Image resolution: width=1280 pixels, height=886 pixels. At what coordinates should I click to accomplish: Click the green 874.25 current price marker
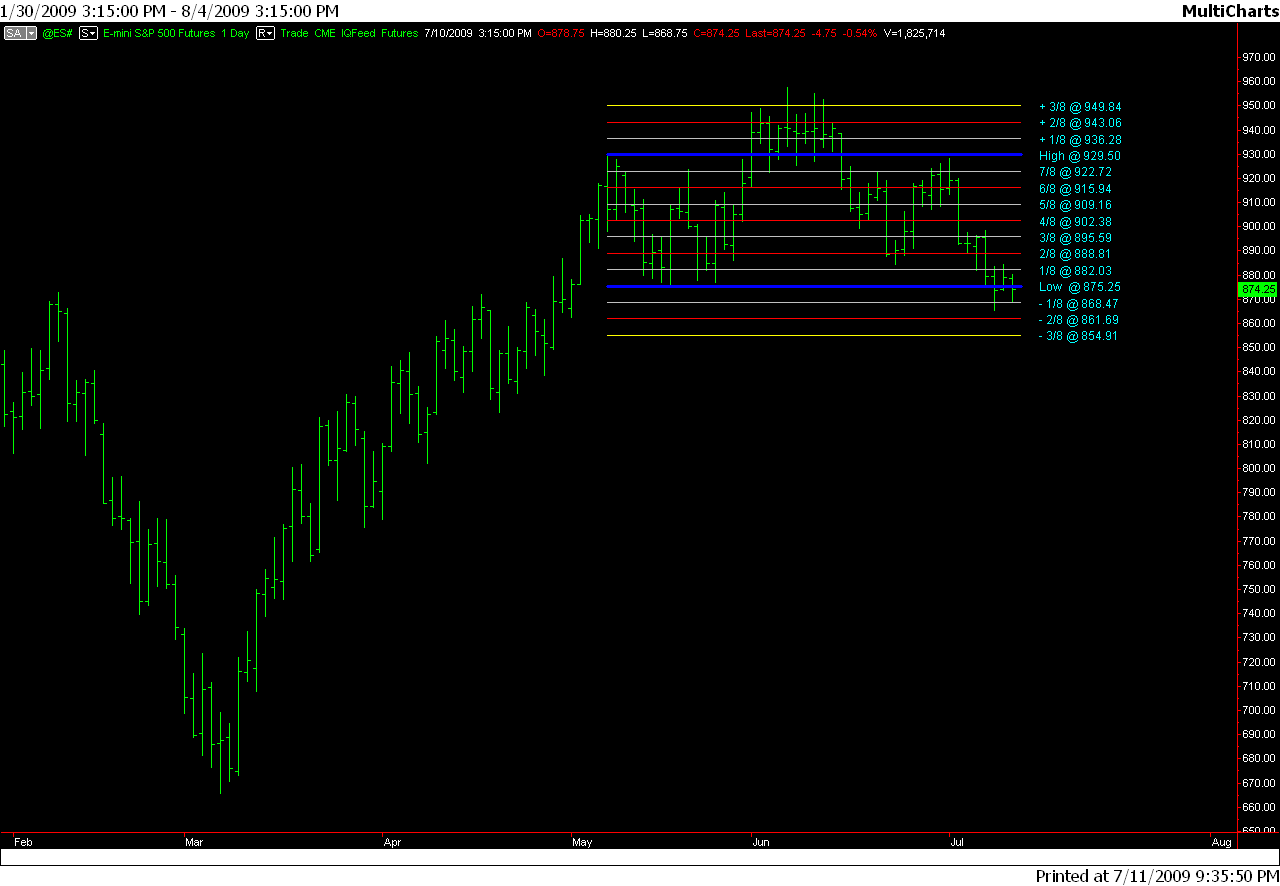point(1258,289)
